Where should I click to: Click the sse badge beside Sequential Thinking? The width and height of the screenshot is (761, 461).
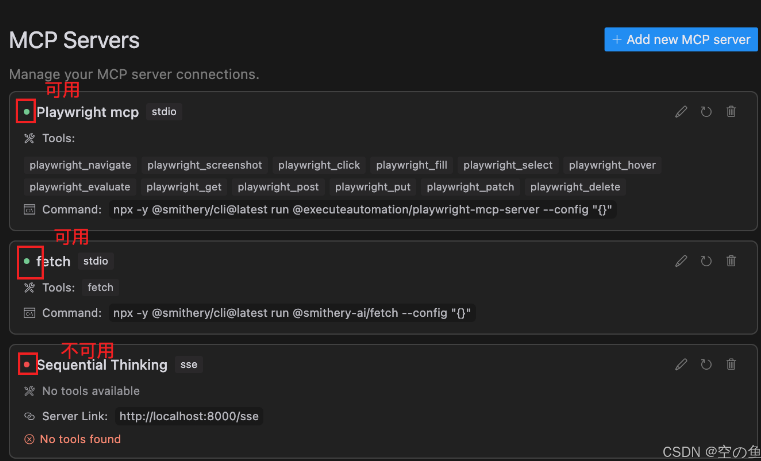click(189, 365)
